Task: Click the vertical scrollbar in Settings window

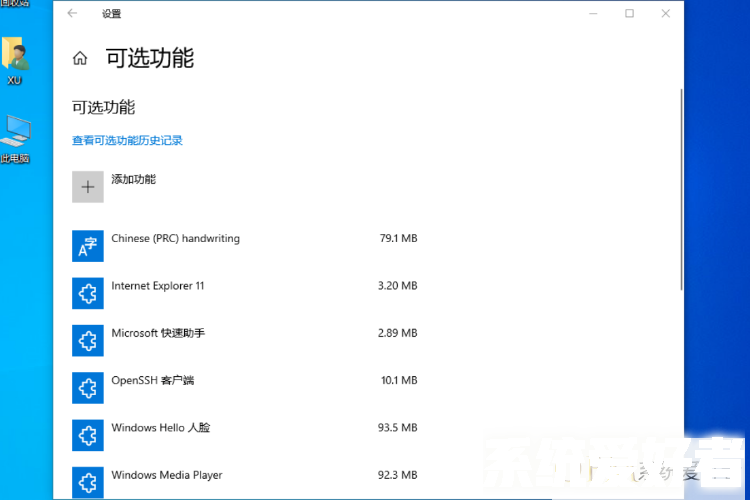Action: coord(681,190)
